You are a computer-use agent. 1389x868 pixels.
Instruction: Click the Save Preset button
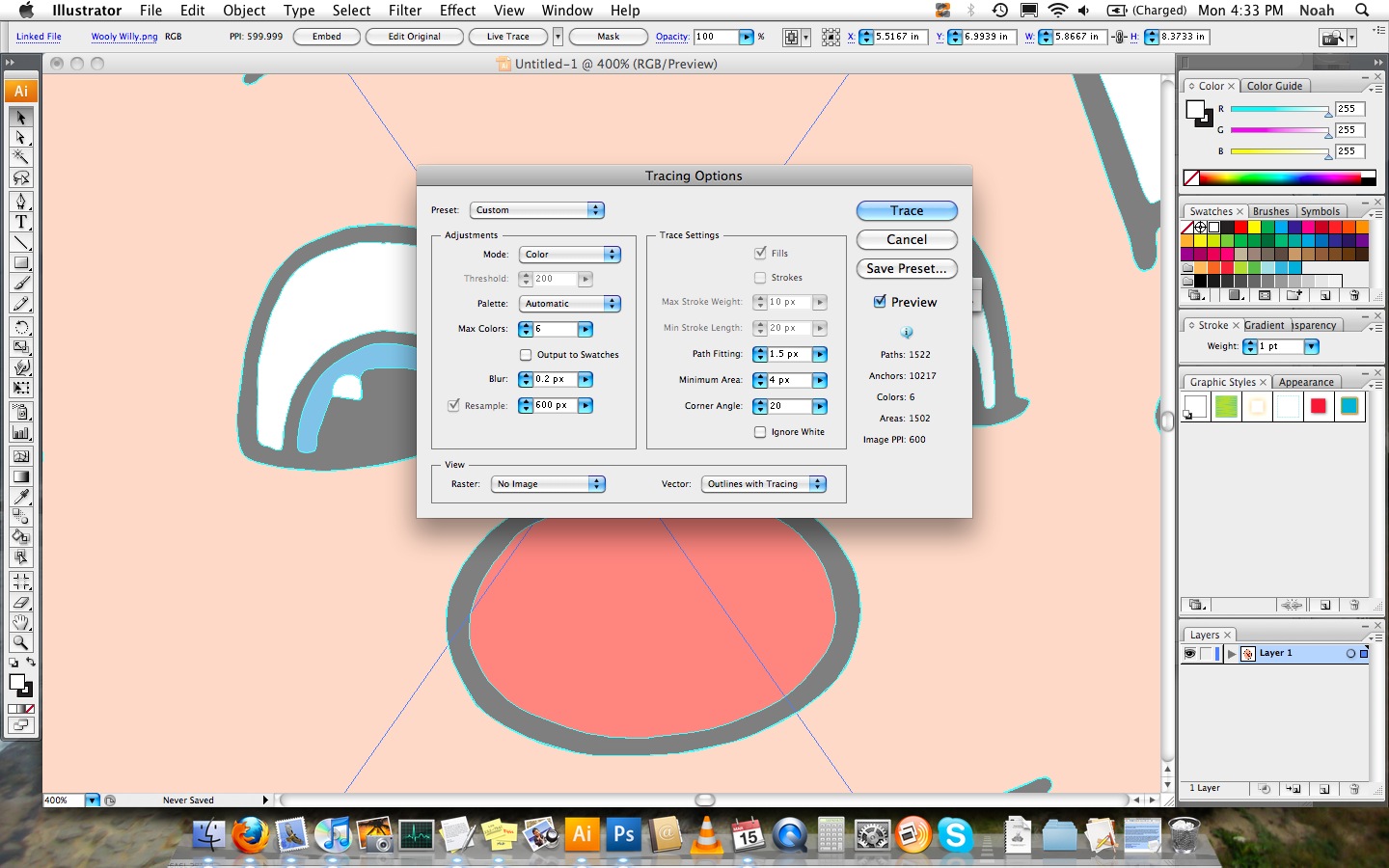click(x=906, y=268)
